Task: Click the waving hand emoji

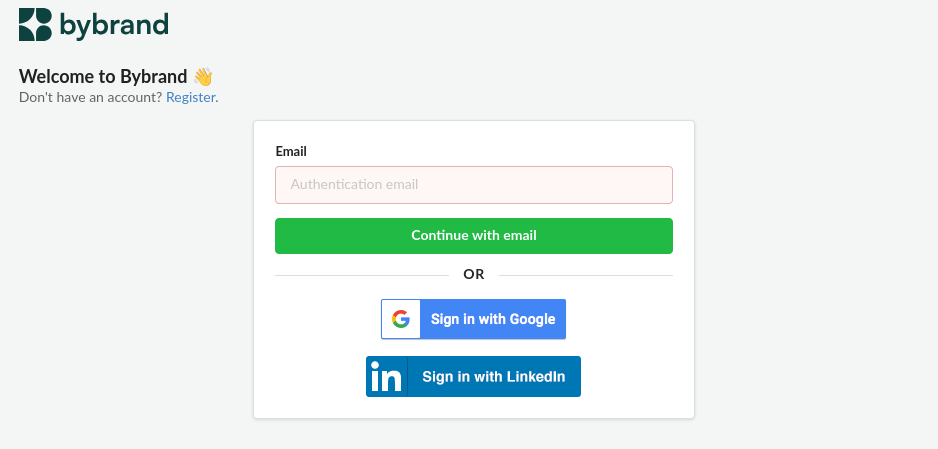Action: click(x=203, y=77)
